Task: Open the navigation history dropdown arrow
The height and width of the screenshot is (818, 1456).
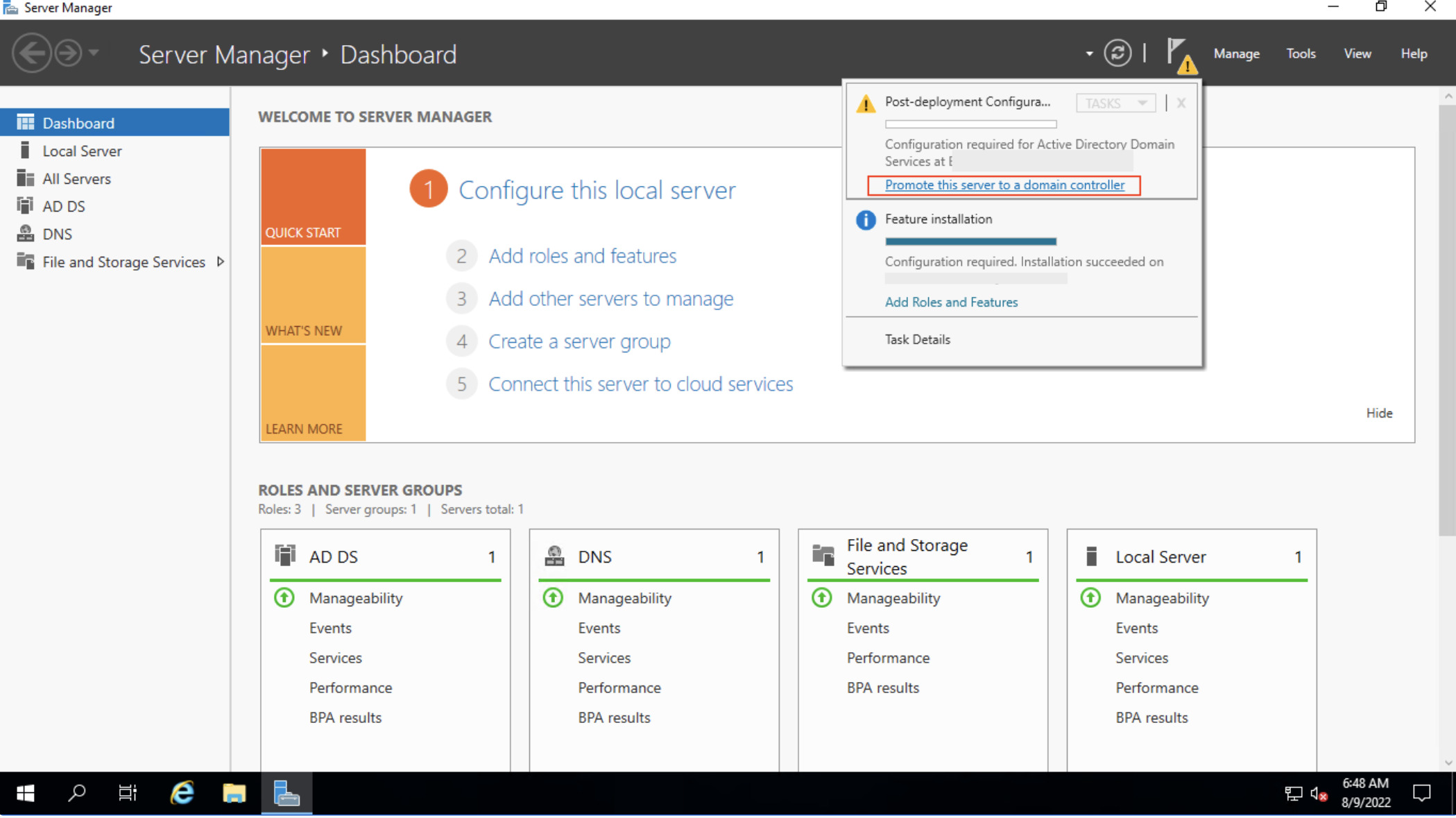Action: 94,53
